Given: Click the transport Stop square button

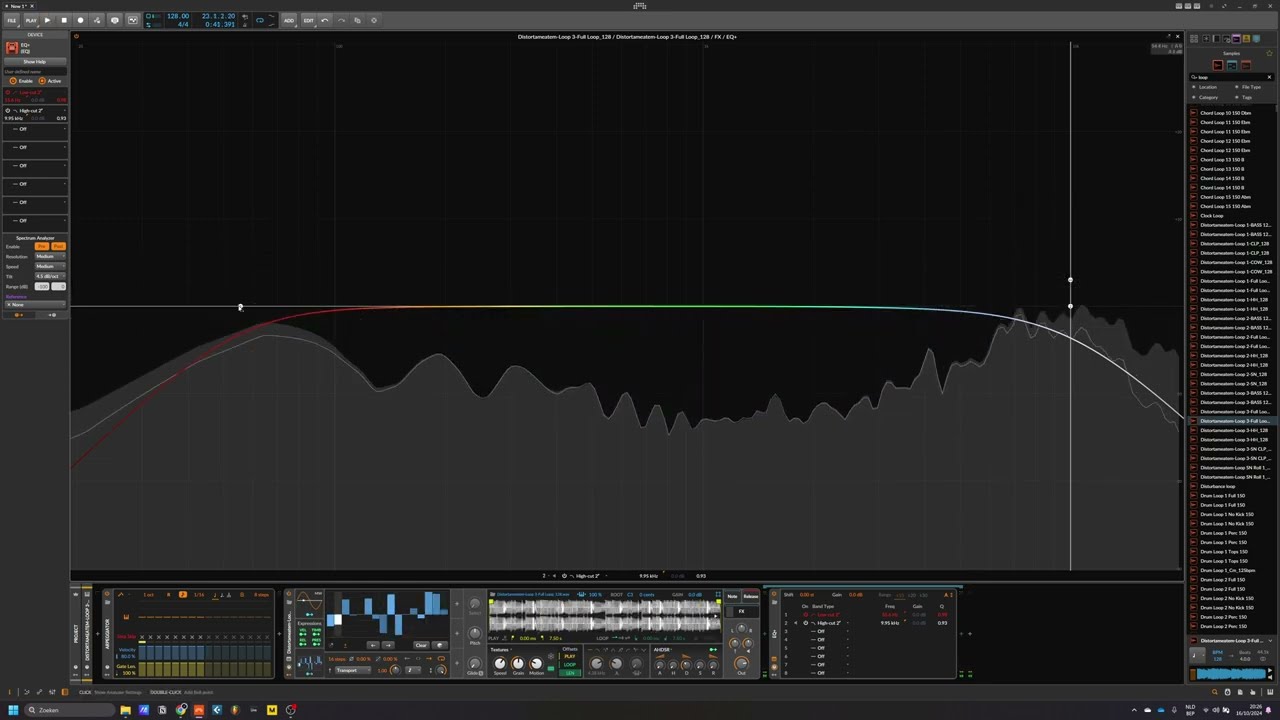Looking at the screenshot, I should (x=64, y=20).
